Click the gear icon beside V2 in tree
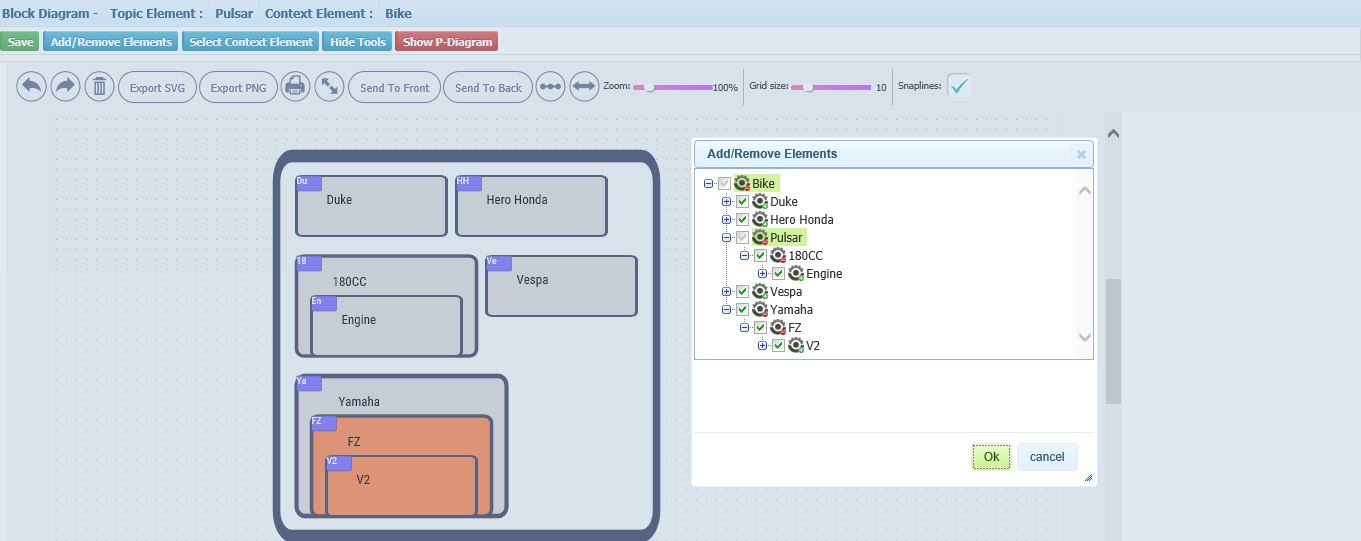This screenshot has height=541, width=1361. pos(796,345)
